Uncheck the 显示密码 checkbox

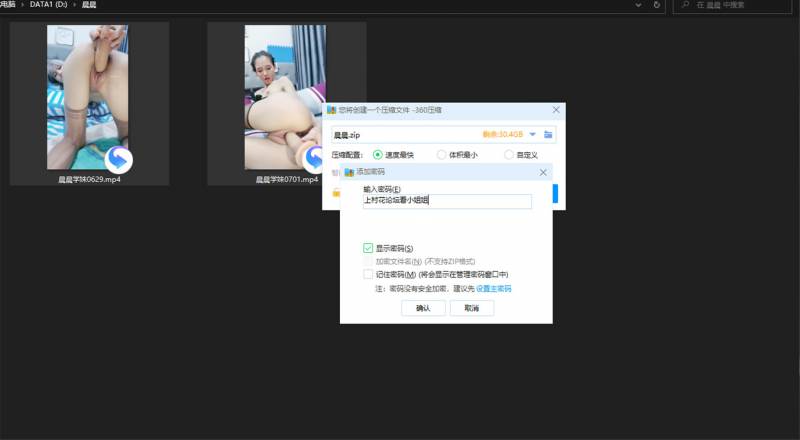click(368, 248)
